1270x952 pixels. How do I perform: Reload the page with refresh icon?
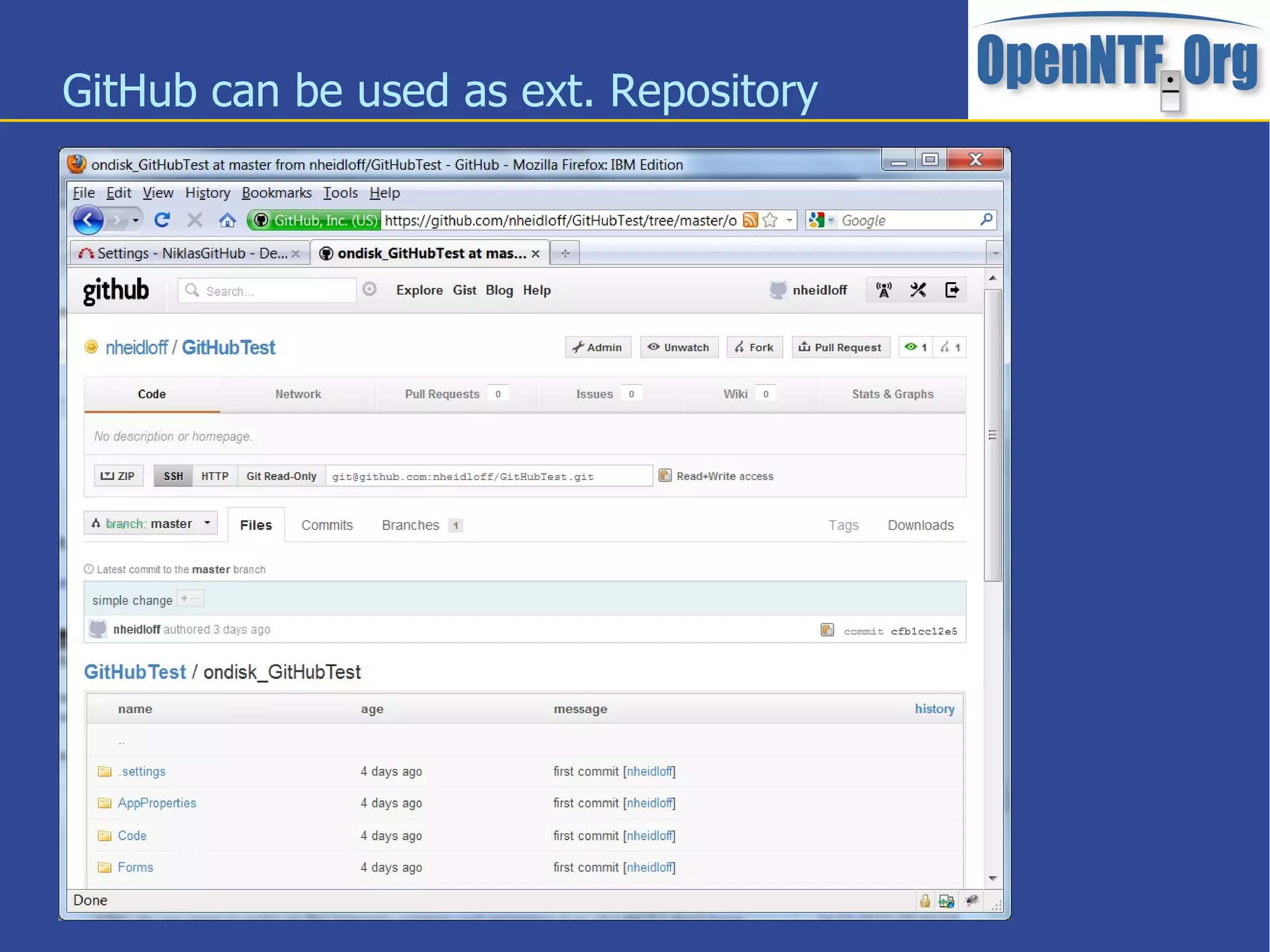162,220
